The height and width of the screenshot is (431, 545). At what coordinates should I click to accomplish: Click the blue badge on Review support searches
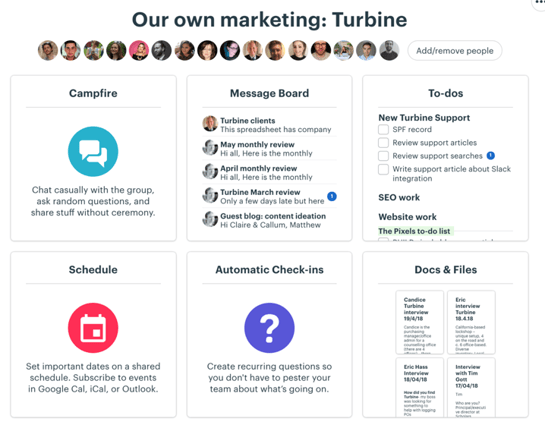(490, 155)
